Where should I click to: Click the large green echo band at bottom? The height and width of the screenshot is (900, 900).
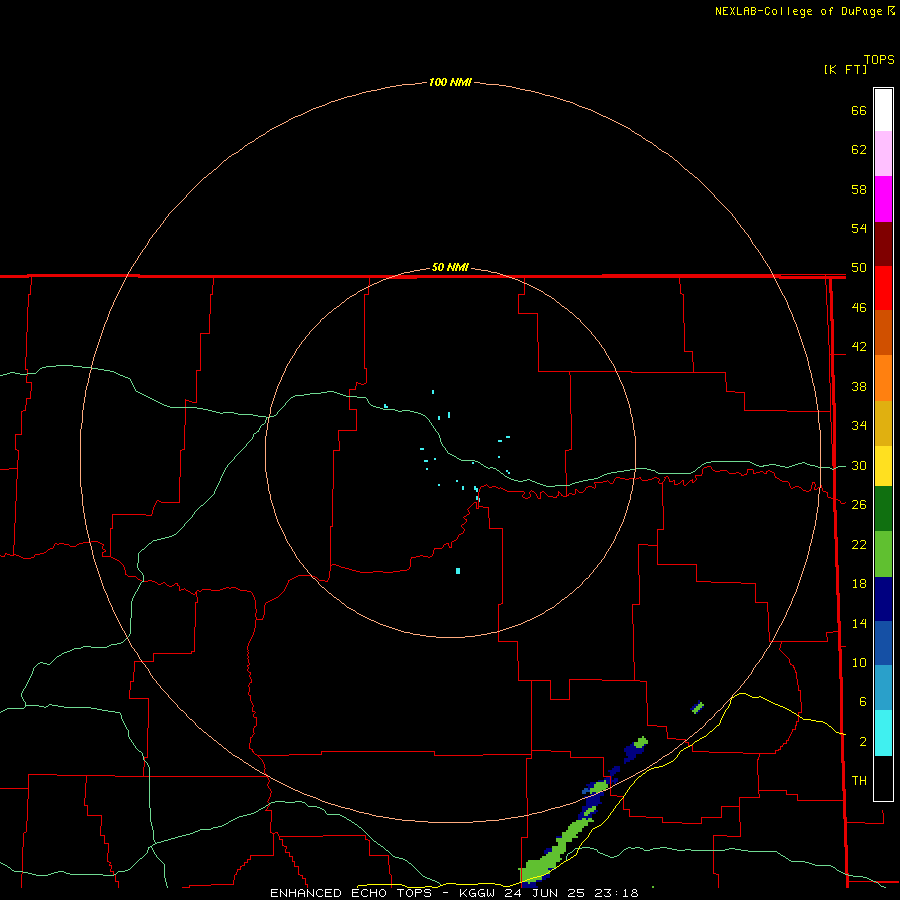(552, 854)
